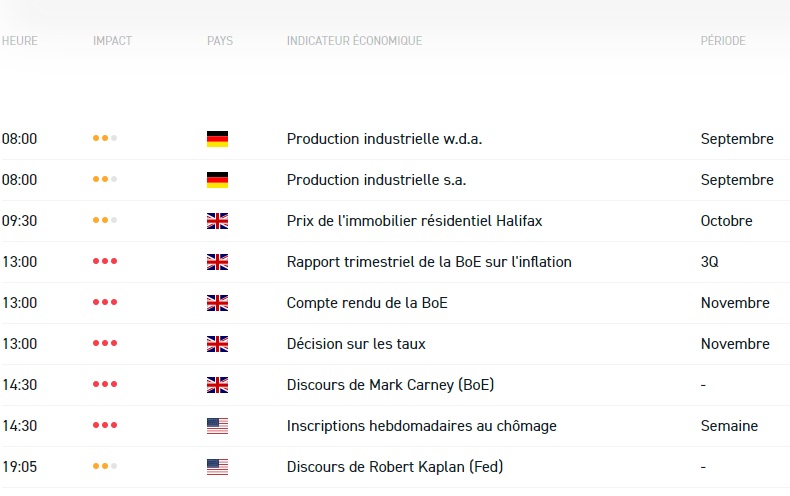The width and height of the screenshot is (790, 496).
Task: Click the 19:05 time cell
Action: (20, 467)
